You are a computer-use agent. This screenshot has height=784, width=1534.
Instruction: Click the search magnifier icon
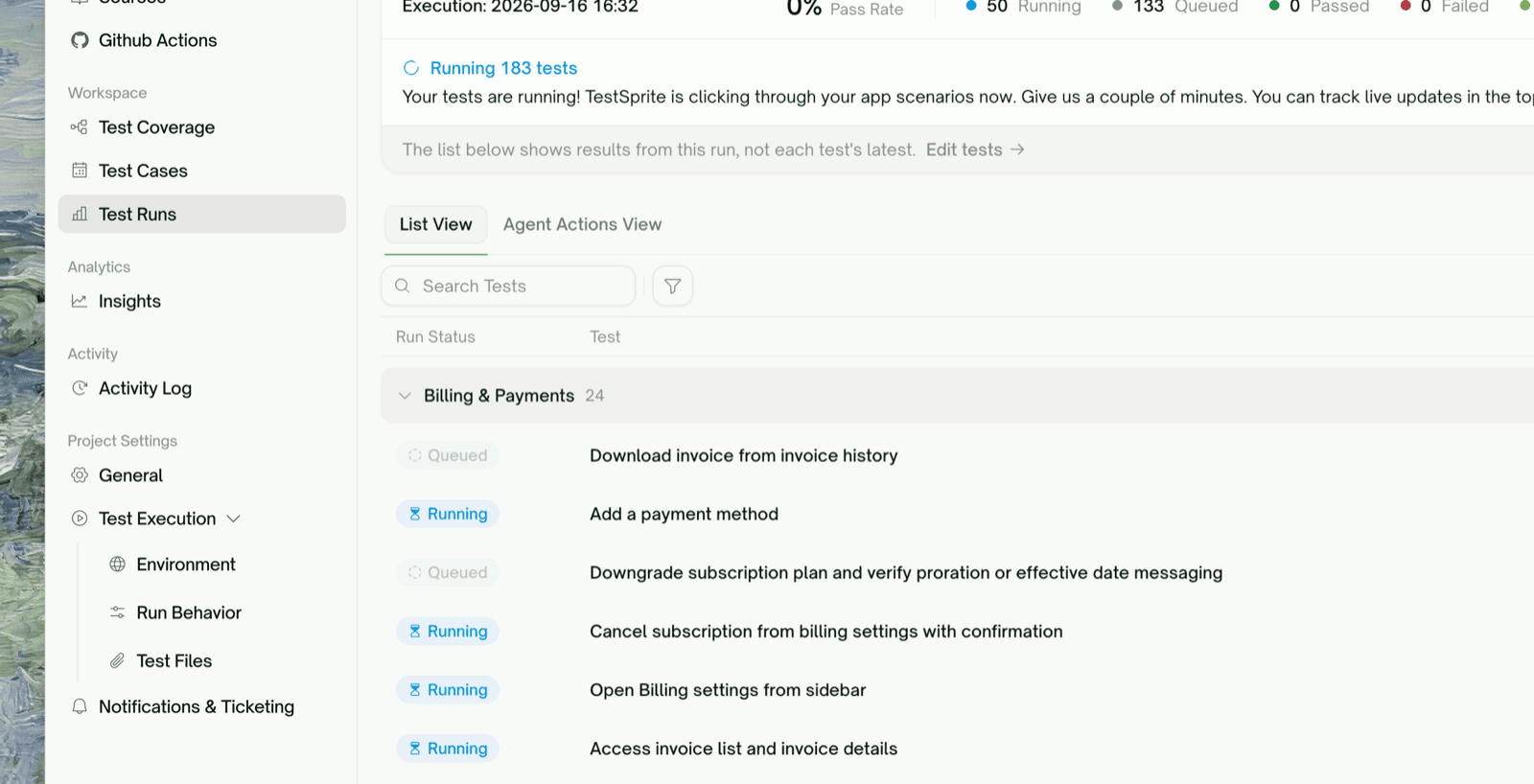point(403,286)
